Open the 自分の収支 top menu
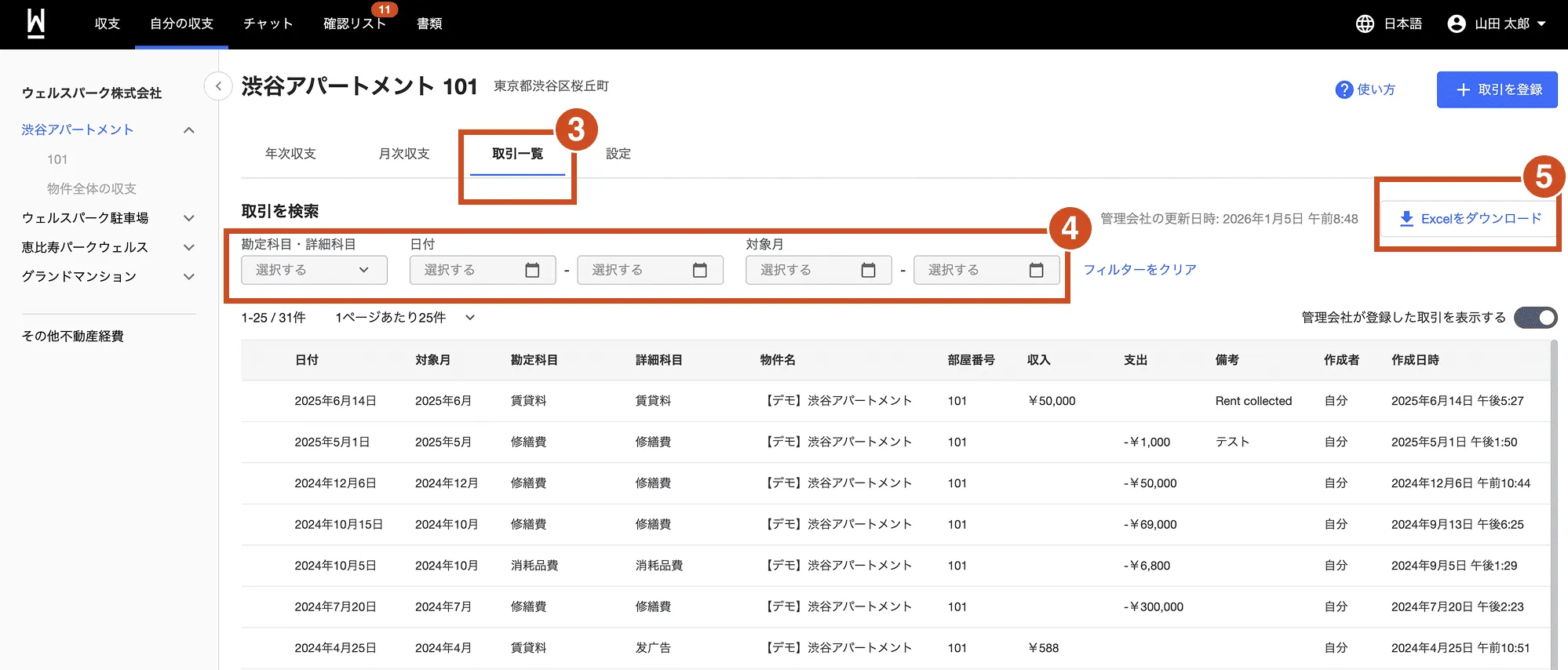Image resolution: width=1568 pixels, height=670 pixels. [181, 24]
